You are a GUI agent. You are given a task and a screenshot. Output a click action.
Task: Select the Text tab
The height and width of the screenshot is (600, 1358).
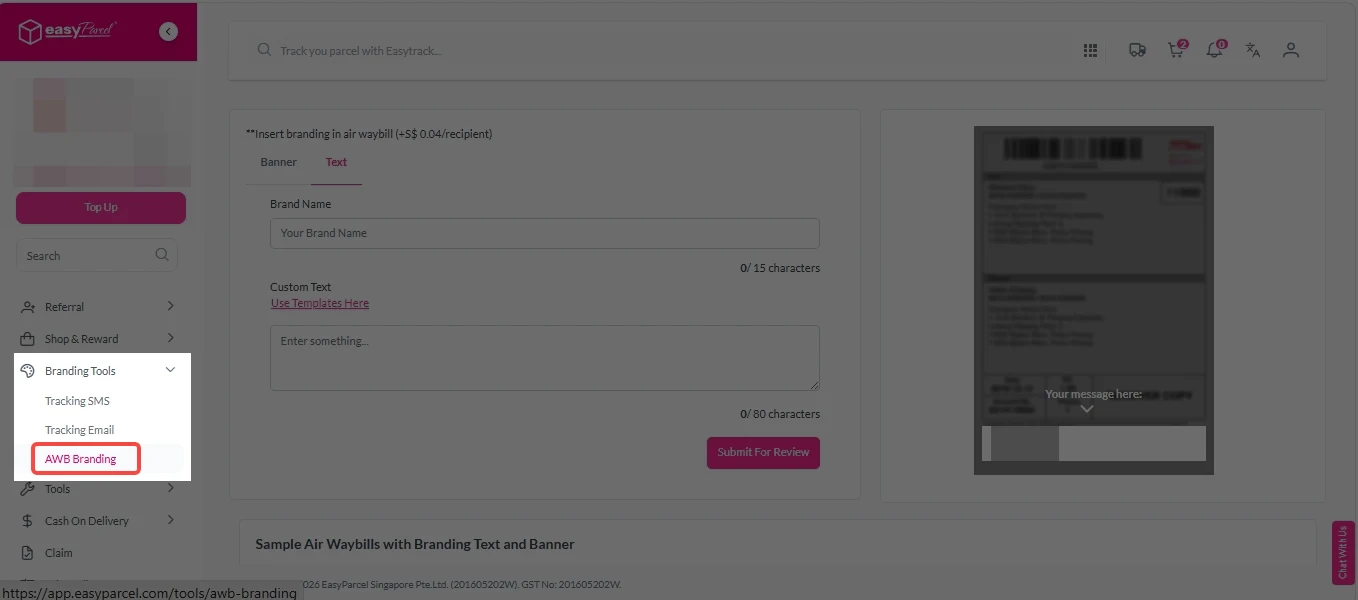[336, 162]
